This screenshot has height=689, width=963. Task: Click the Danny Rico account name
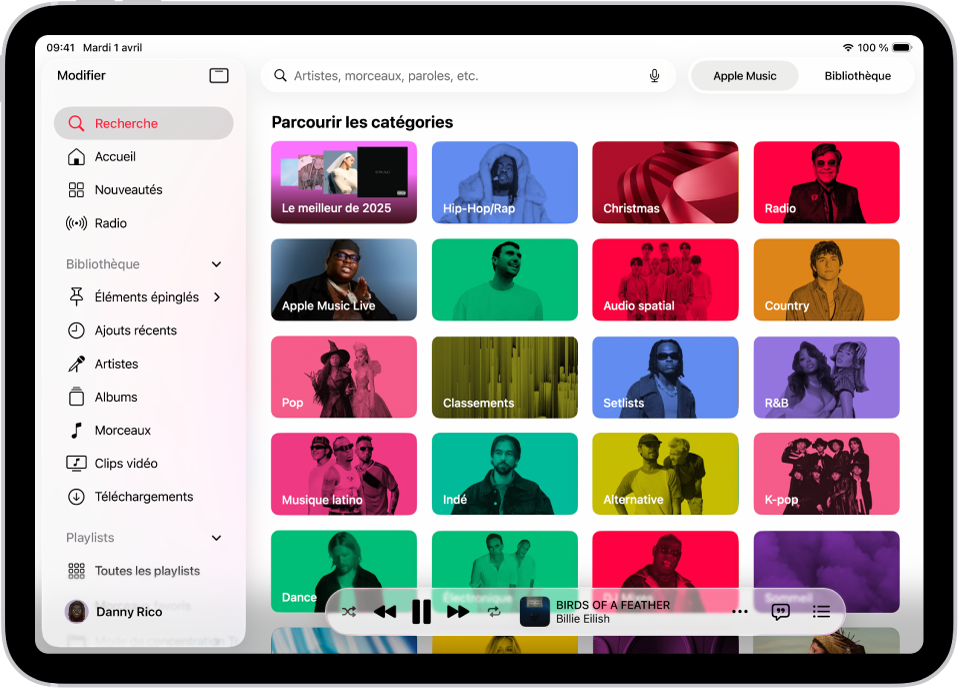129,612
